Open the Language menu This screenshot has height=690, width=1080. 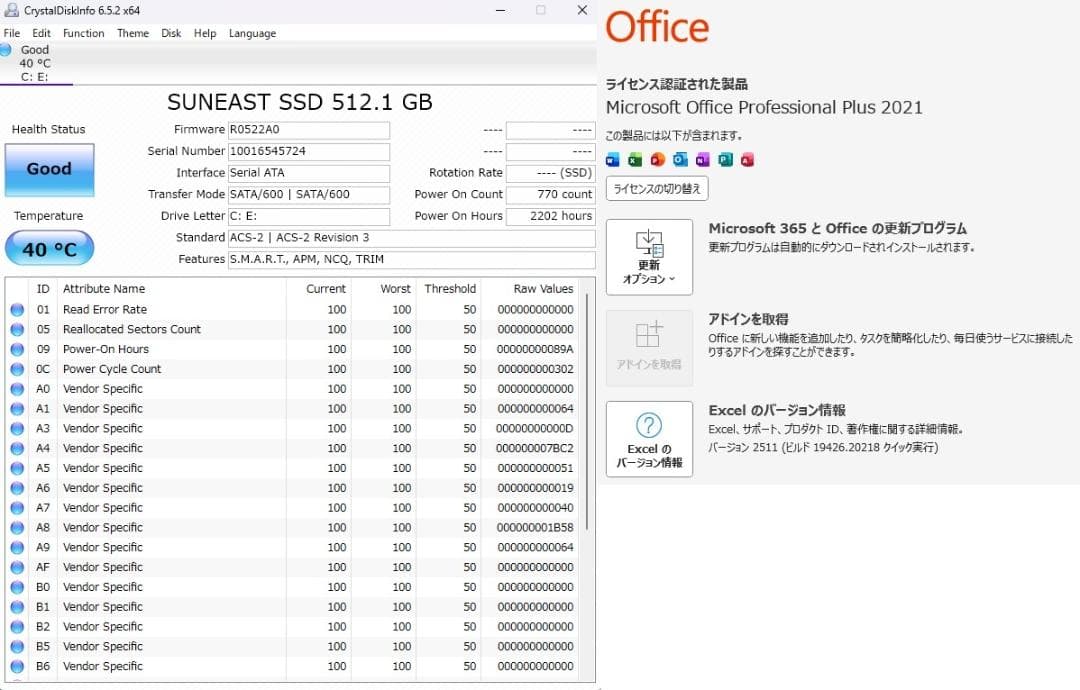[x=251, y=33]
